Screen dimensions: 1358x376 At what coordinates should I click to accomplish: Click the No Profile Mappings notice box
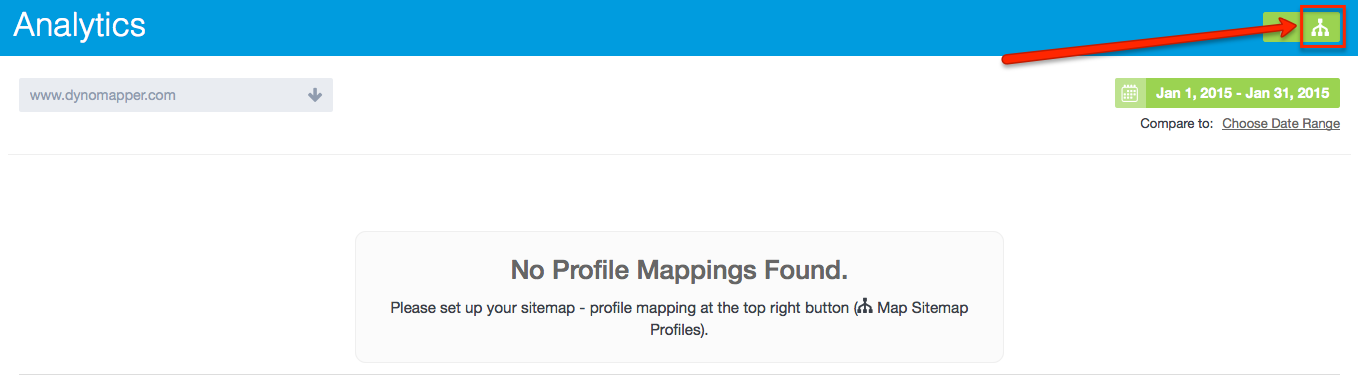coord(679,297)
